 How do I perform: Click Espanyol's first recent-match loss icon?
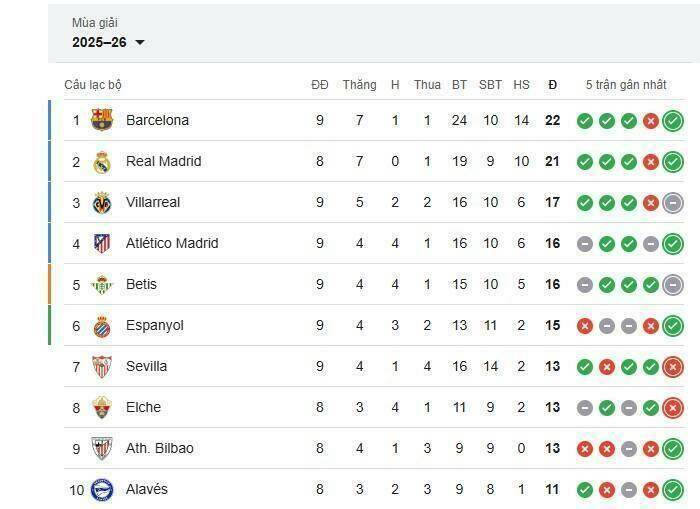point(585,326)
